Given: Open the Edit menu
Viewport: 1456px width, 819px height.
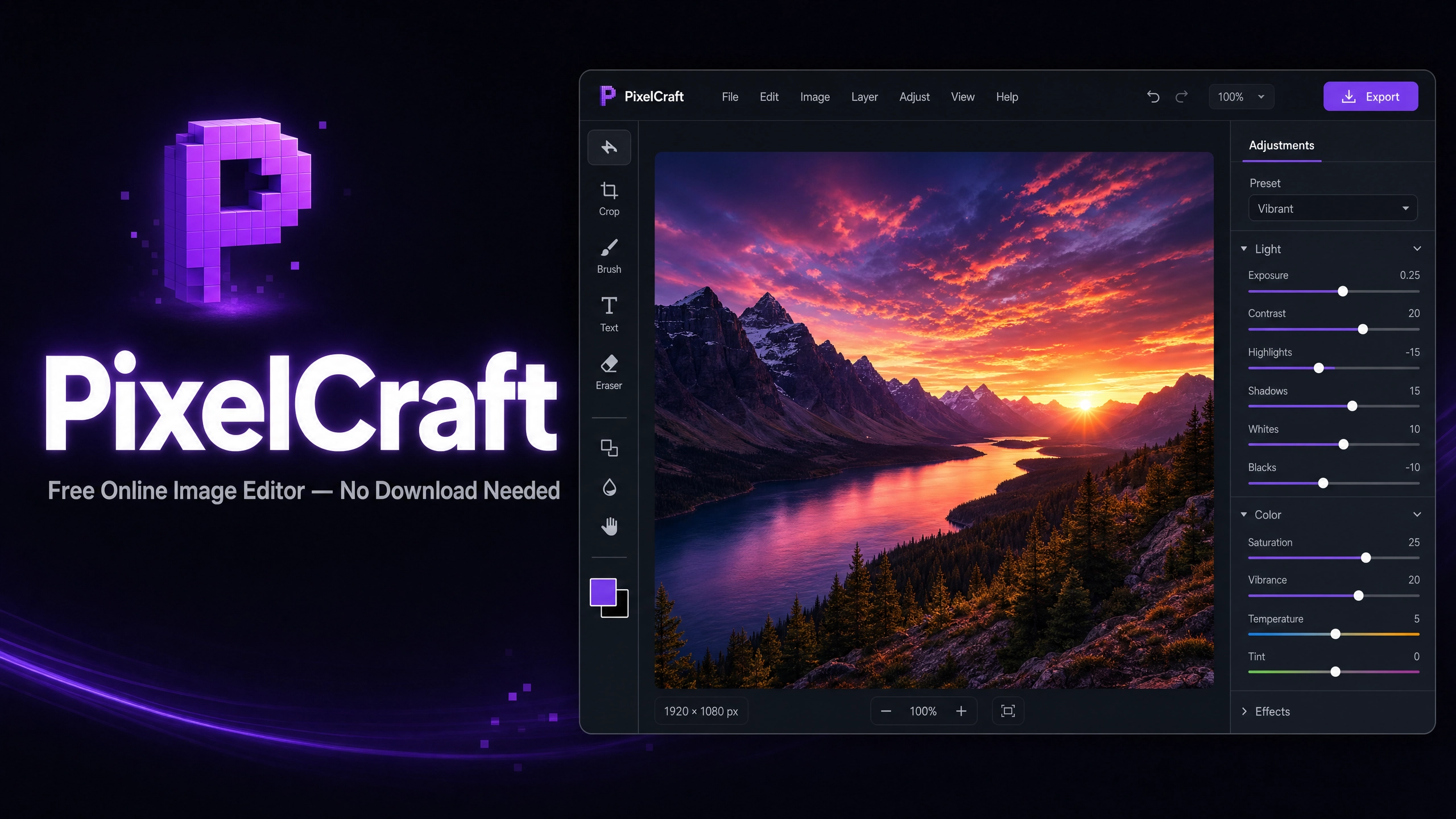Looking at the screenshot, I should [769, 97].
